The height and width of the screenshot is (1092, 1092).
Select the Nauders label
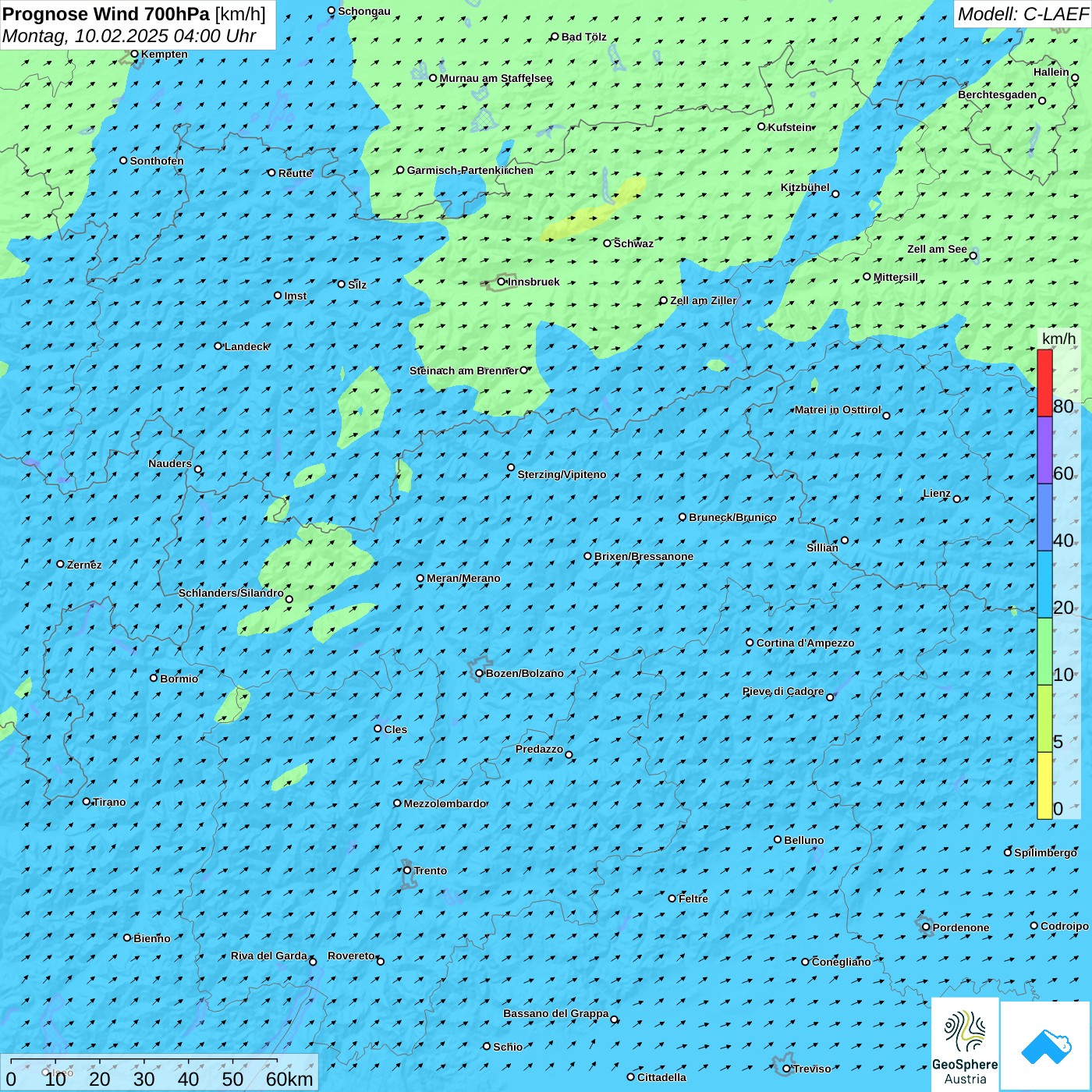pyautogui.click(x=170, y=463)
